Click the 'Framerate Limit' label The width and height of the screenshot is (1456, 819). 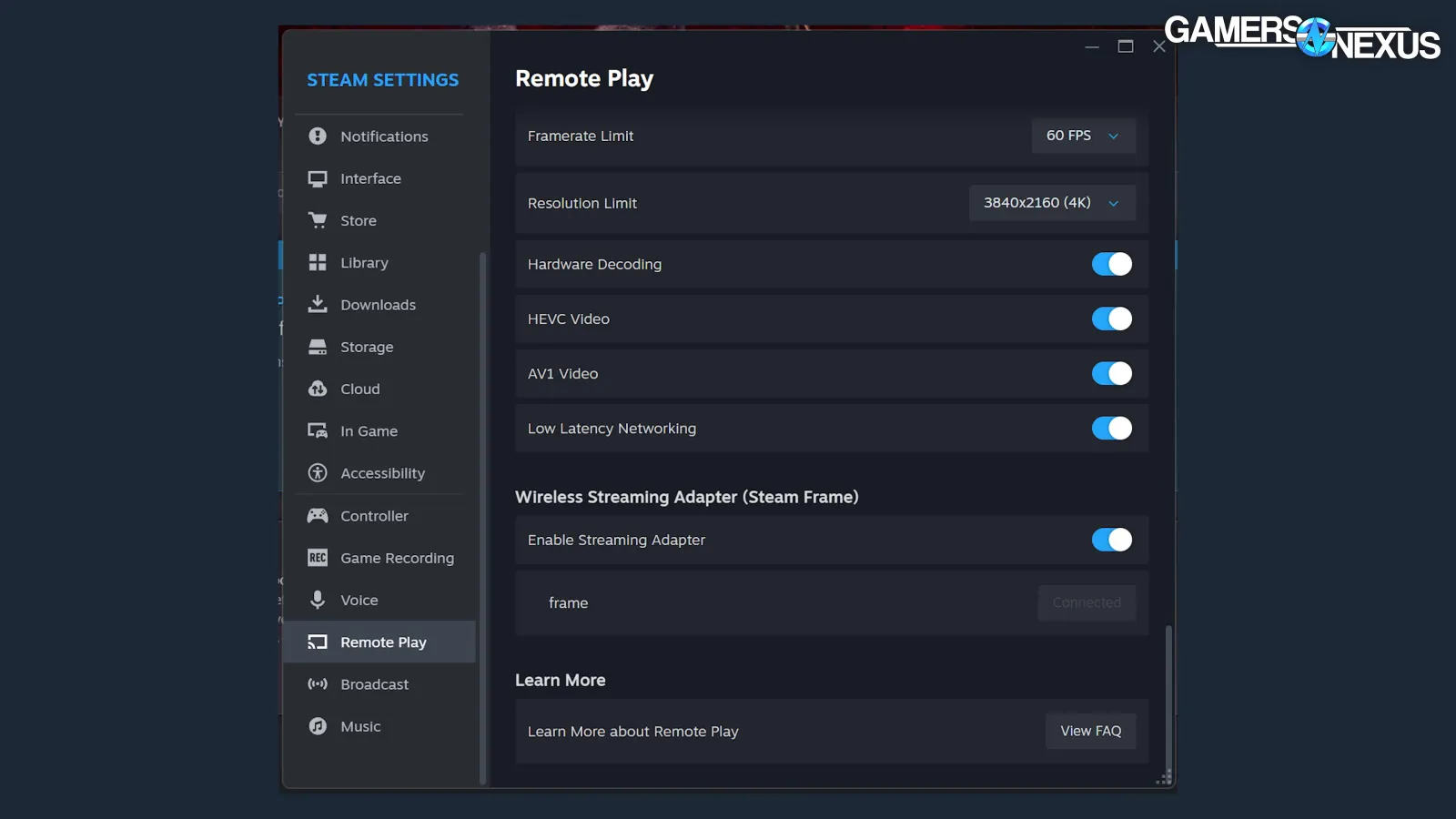tap(581, 136)
